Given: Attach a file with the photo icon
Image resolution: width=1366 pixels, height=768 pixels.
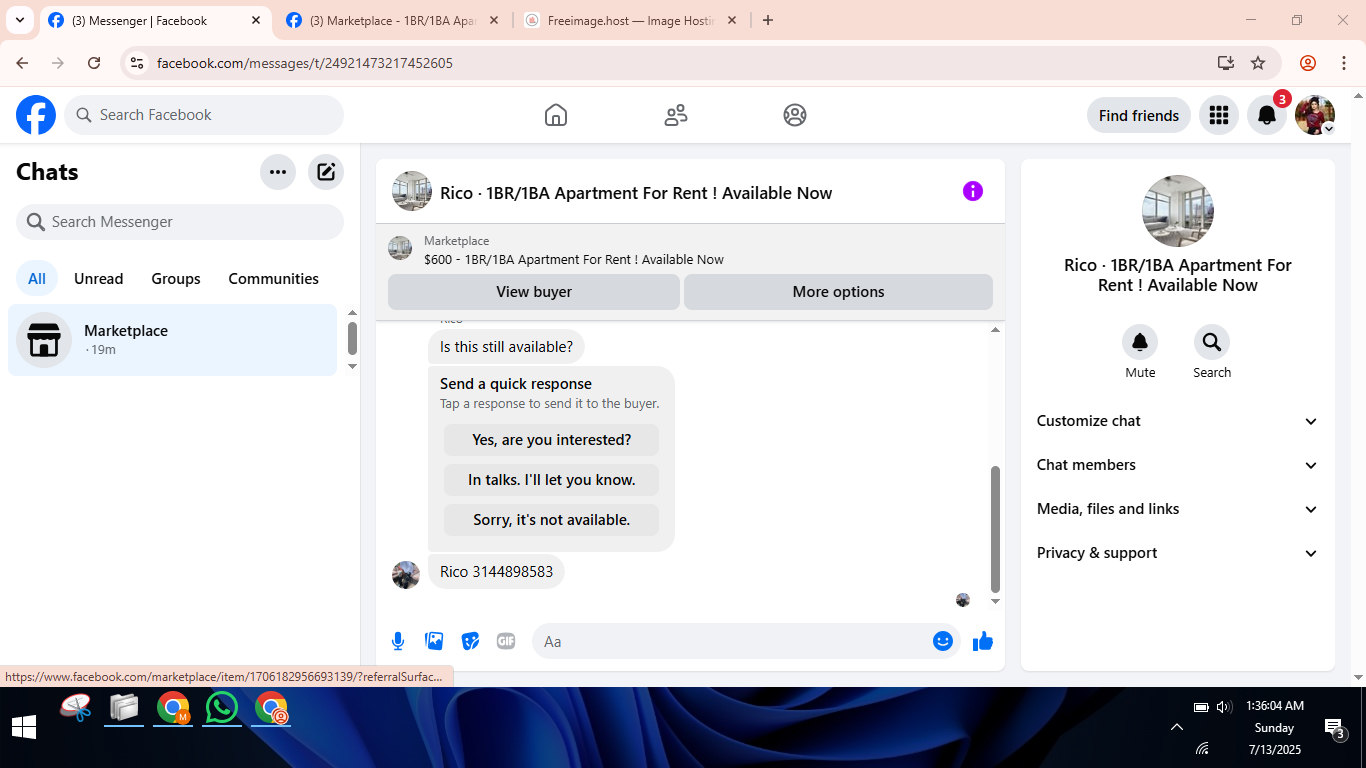Looking at the screenshot, I should [x=434, y=641].
